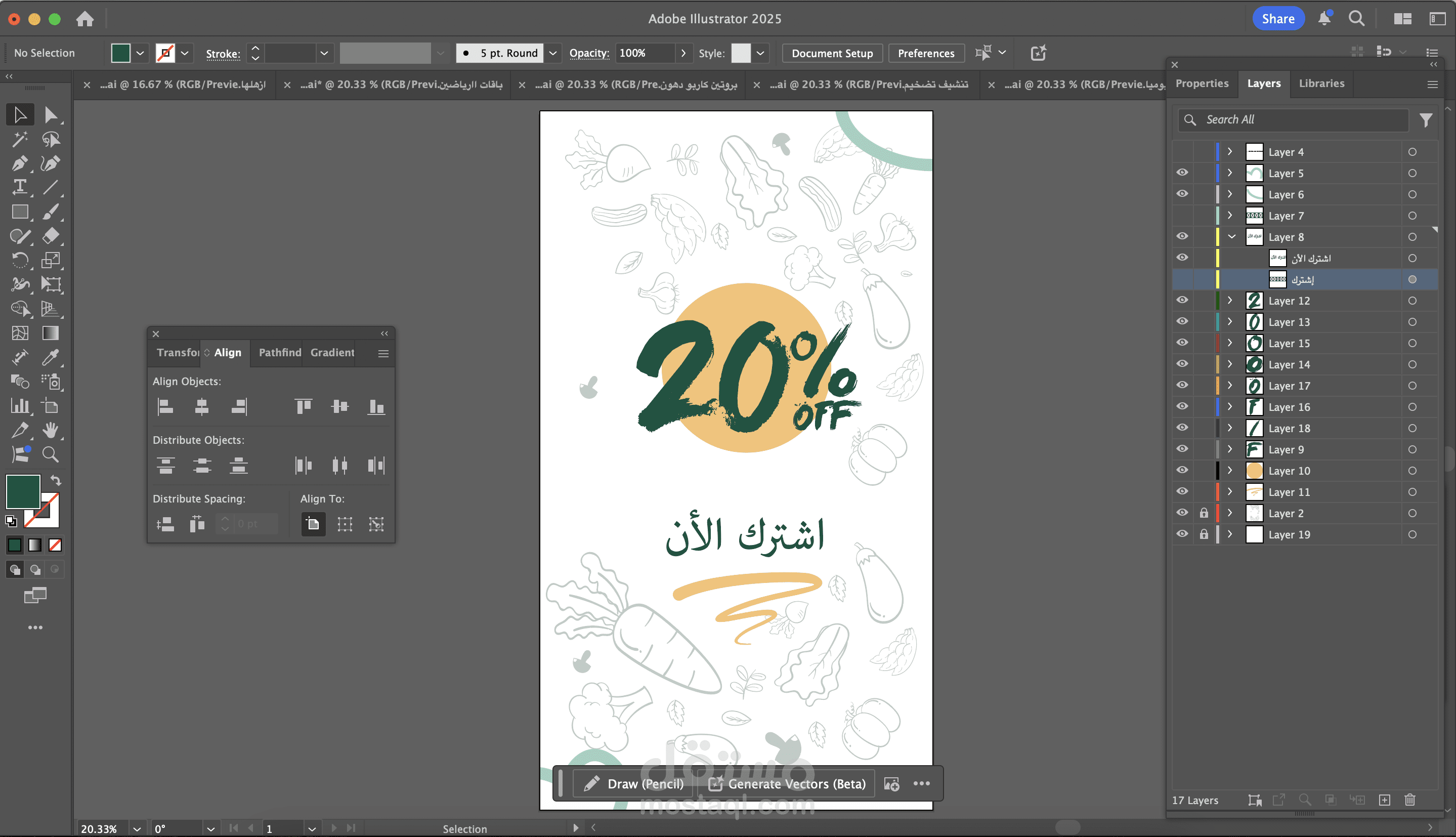Click the large green fill swatch
The image size is (1456, 837).
click(22, 491)
